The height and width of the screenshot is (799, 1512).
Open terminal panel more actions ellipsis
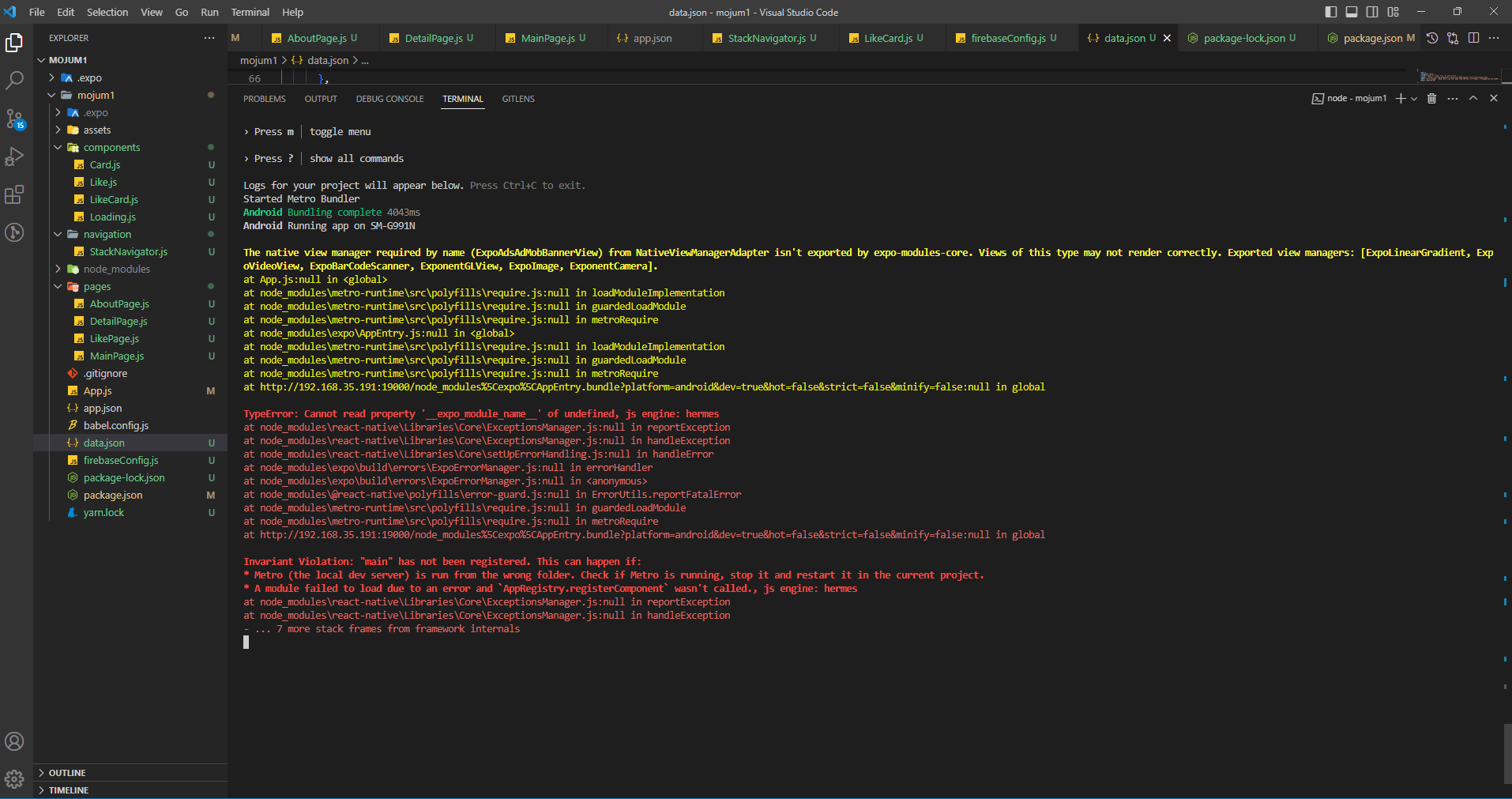(x=1452, y=98)
